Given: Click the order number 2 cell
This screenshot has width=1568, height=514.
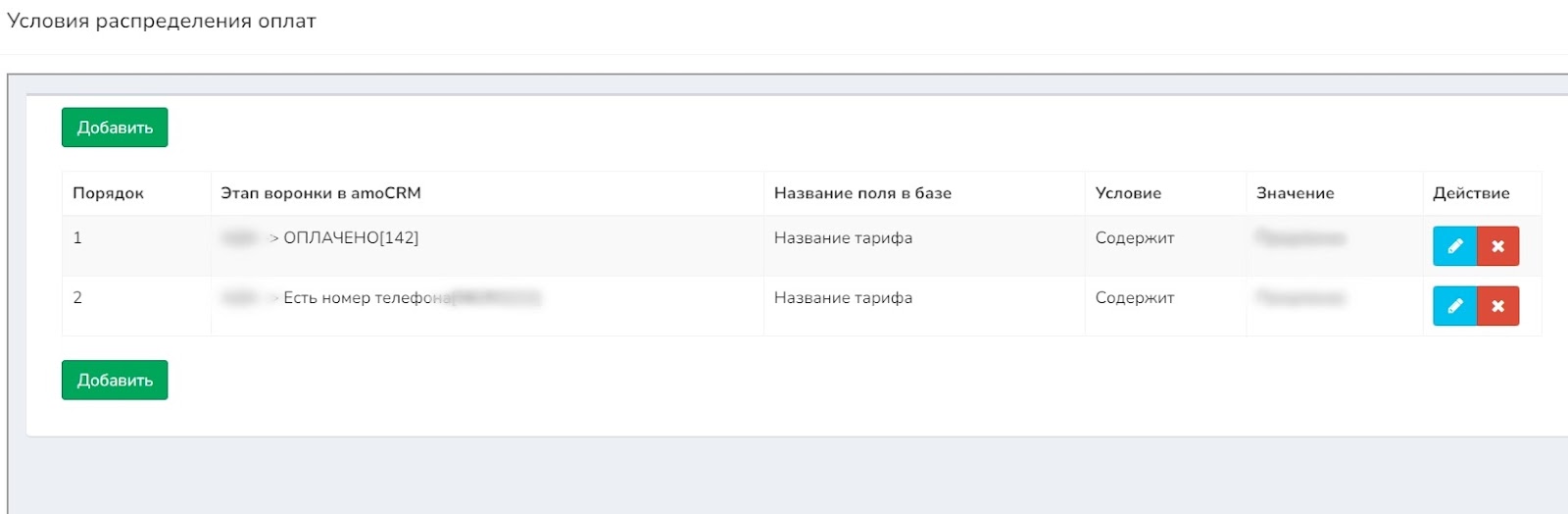Looking at the screenshot, I should (x=77, y=298).
